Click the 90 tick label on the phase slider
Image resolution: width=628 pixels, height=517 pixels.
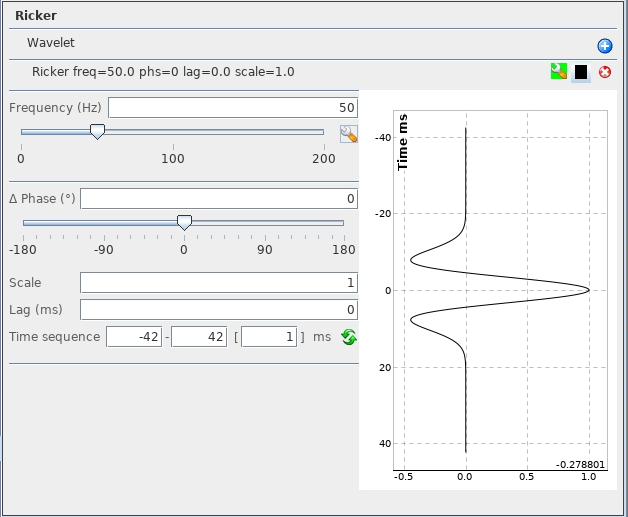click(264, 250)
